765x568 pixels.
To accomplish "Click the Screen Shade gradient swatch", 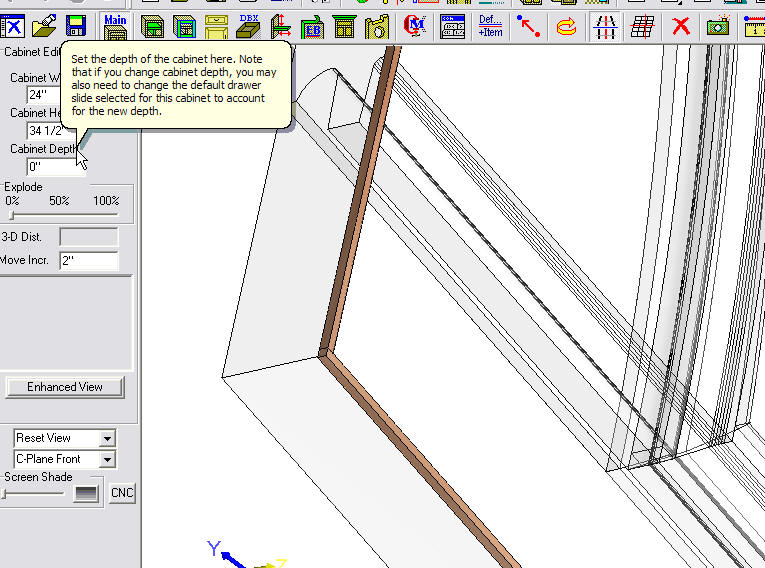I will (85, 494).
